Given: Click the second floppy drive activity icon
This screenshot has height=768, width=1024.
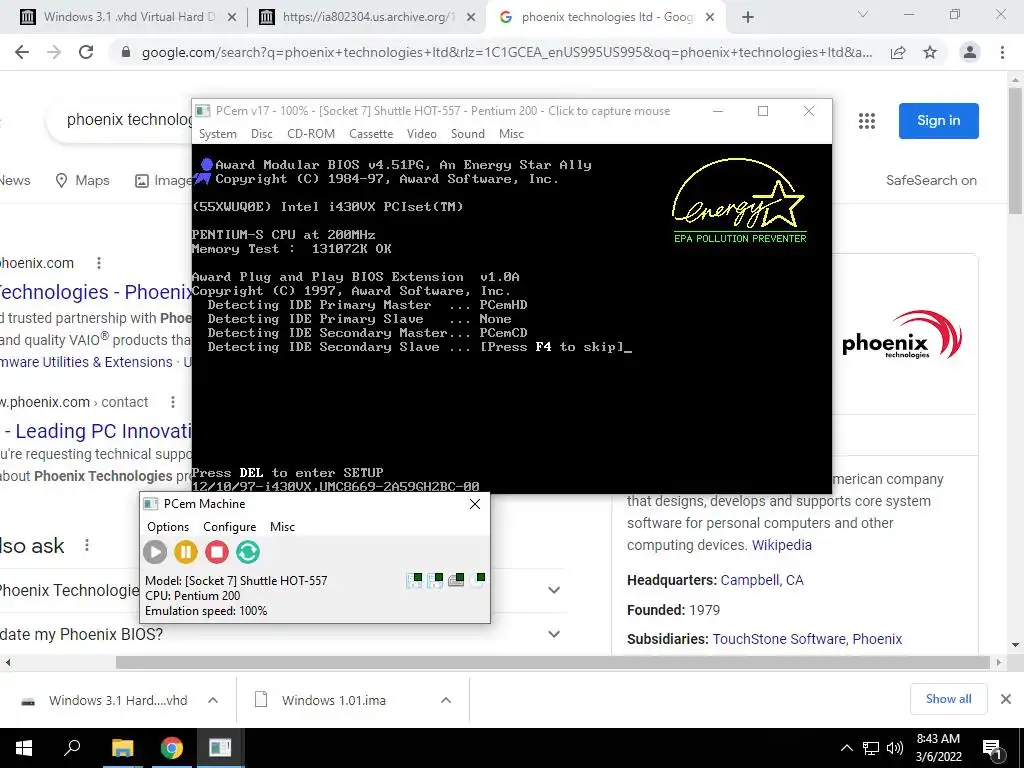Looking at the screenshot, I should 435,580.
